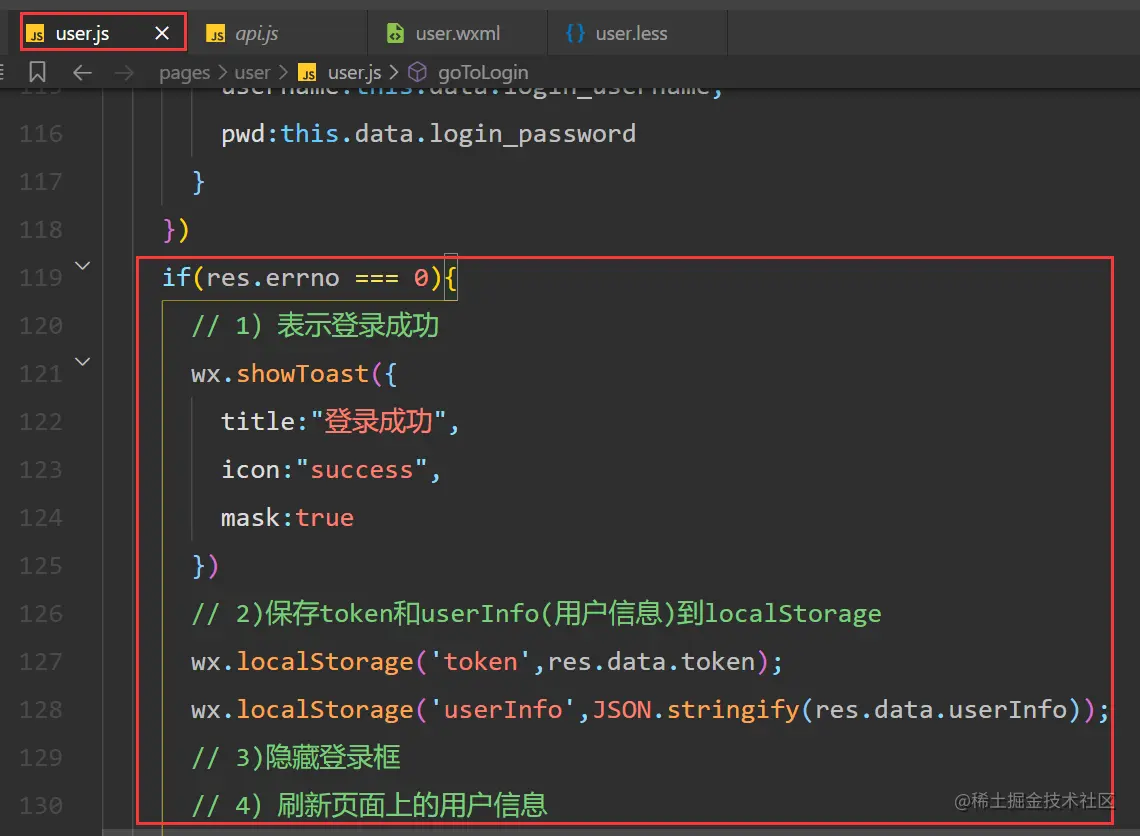The image size is (1140, 836).
Task: Open the user.wxml tab
Action: (457, 33)
